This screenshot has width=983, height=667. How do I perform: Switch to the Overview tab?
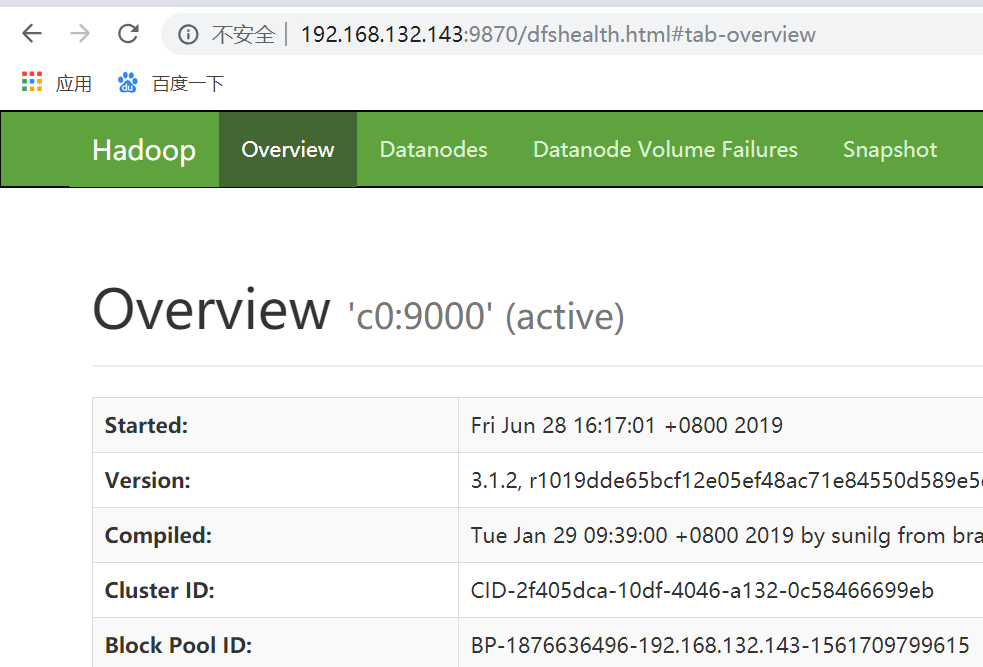(288, 149)
